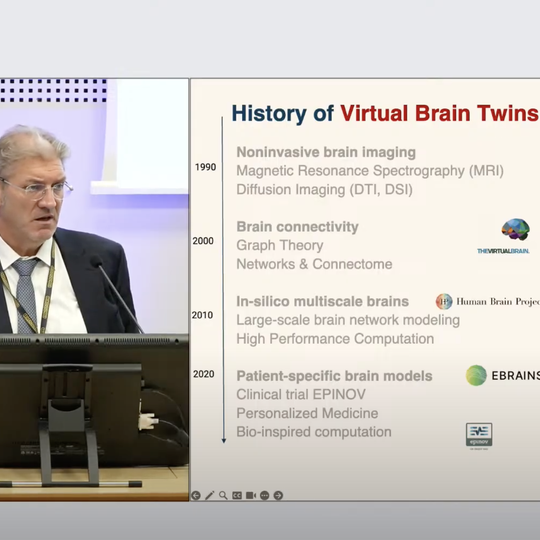Click the 1990 timeline label
The height and width of the screenshot is (540, 540).
tap(205, 167)
